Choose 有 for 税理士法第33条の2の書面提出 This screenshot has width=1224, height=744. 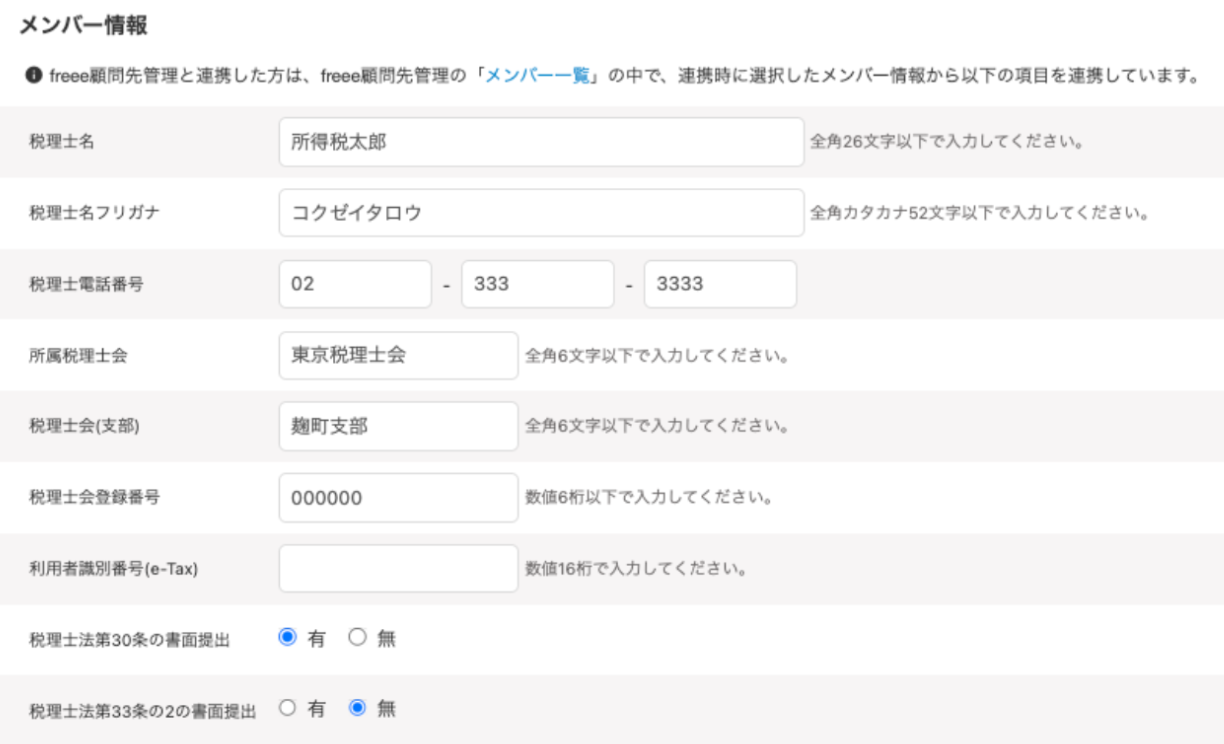pos(288,709)
